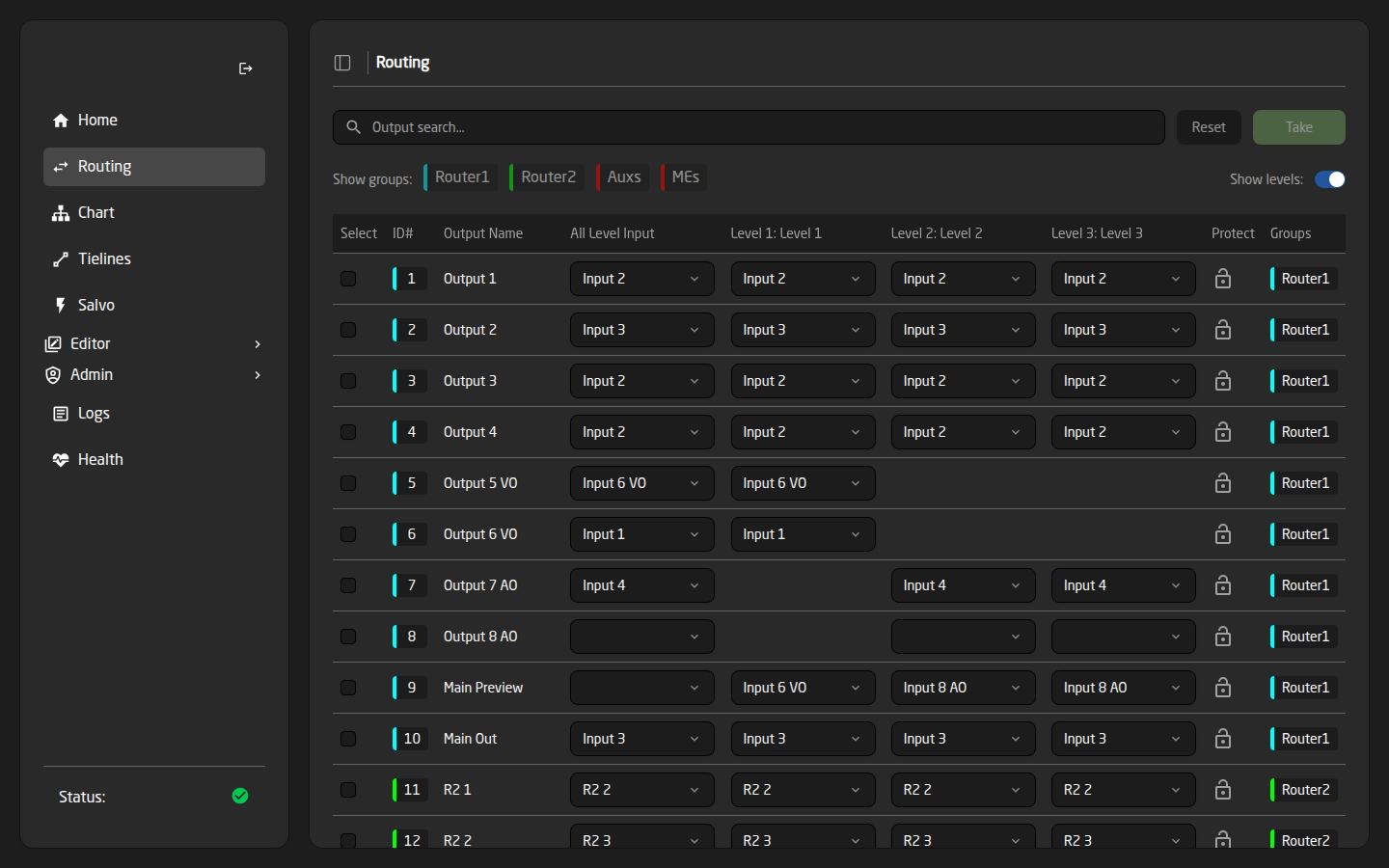Click the Routing arrows icon in the sidebar
The height and width of the screenshot is (868, 1389).
click(x=61, y=167)
